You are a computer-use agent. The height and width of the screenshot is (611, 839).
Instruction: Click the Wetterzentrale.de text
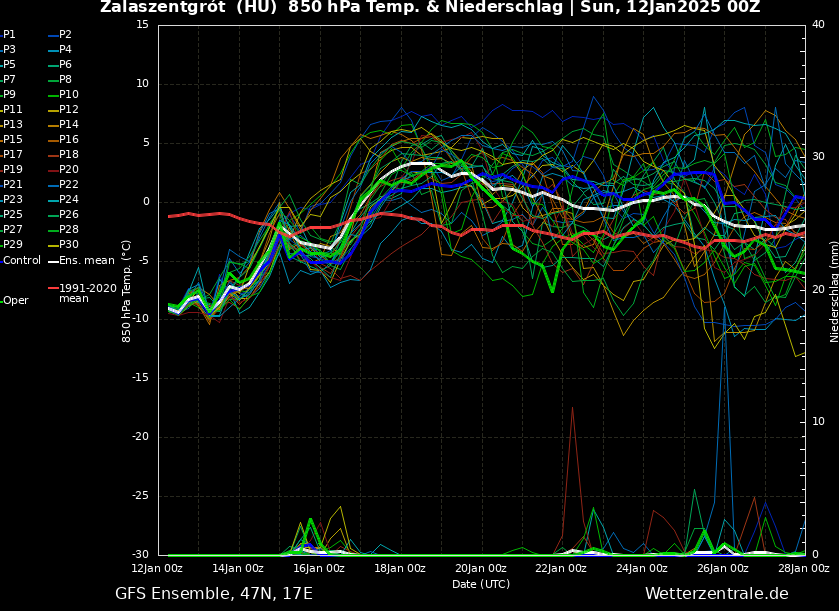coord(716,594)
